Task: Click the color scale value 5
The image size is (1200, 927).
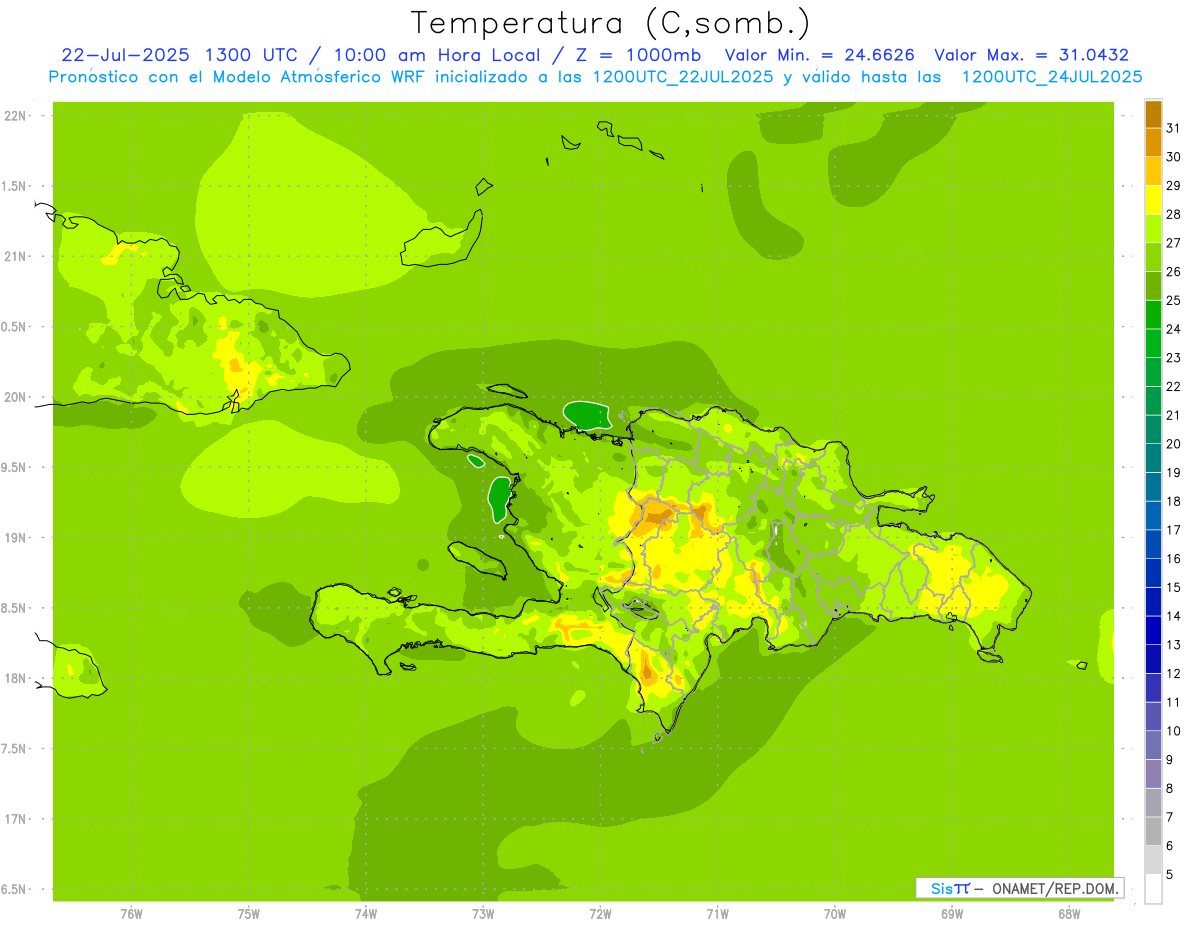Action: click(x=1171, y=875)
